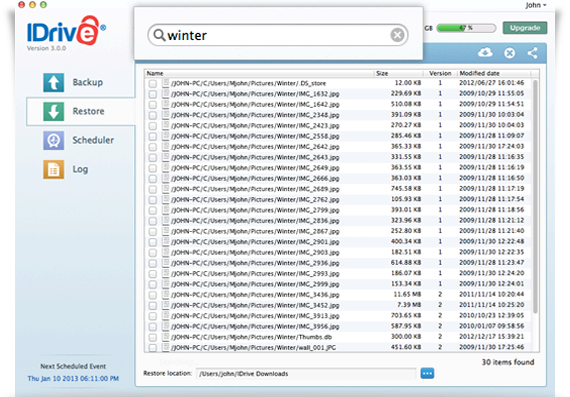Clear the winter search text
The width and height of the screenshot is (570, 397).
[397, 35]
